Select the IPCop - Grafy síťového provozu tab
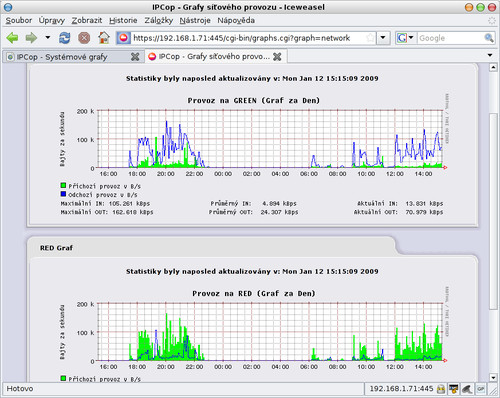Screen dimensions: 500x398 pyautogui.click(x=216, y=57)
